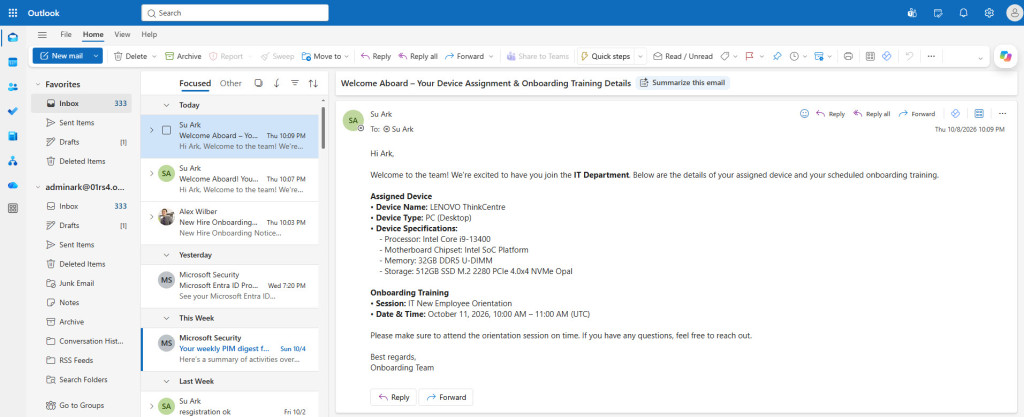
Task: Open the Org Explorer sidebar icon
Action: tap(13, 161)
